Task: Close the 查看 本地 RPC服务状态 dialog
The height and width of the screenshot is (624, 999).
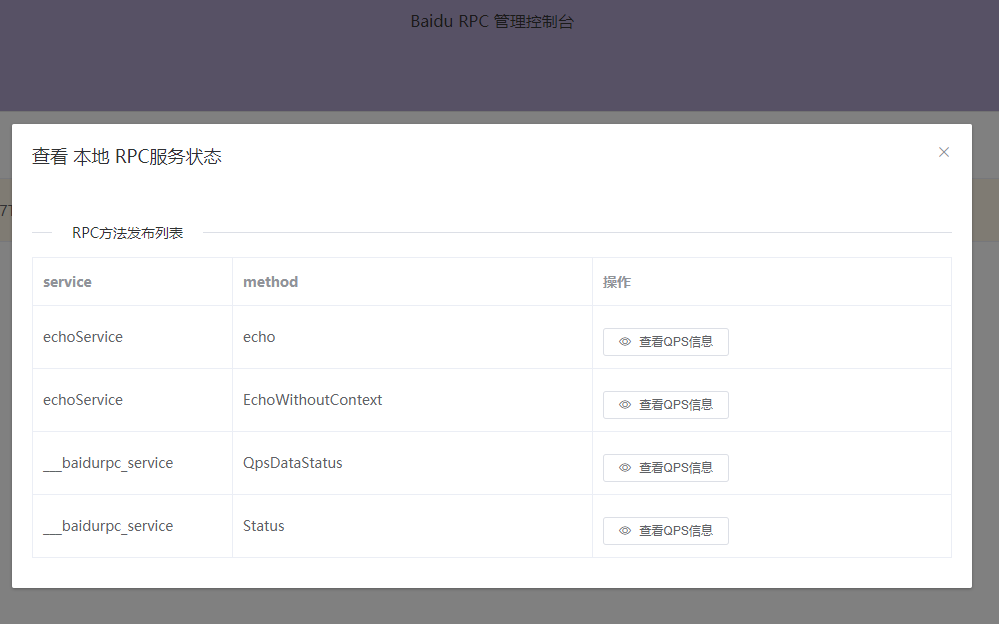Action: point(944,152)
